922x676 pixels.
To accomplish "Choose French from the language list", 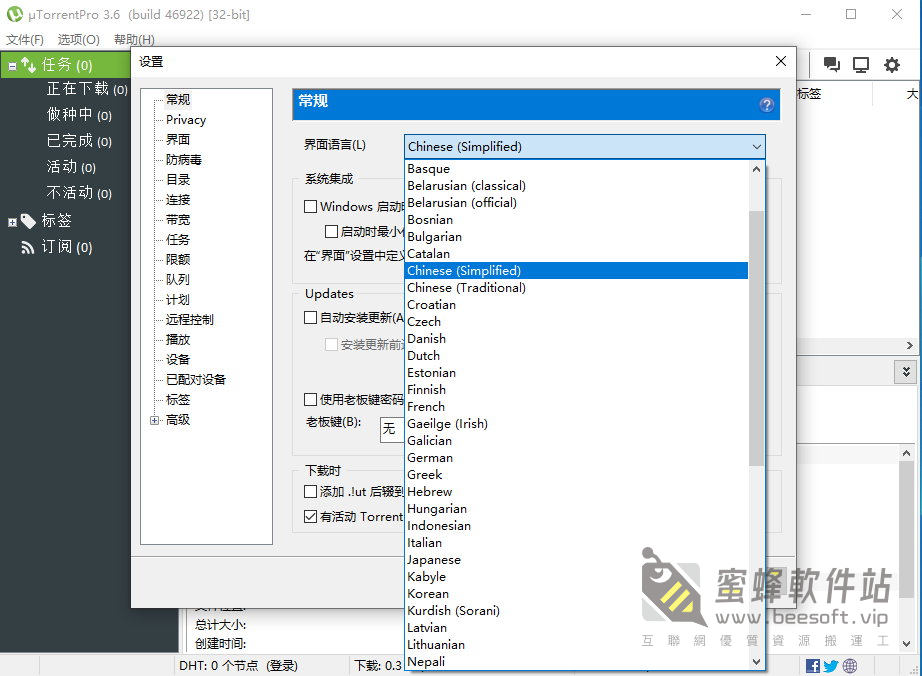I will [577, 407].
